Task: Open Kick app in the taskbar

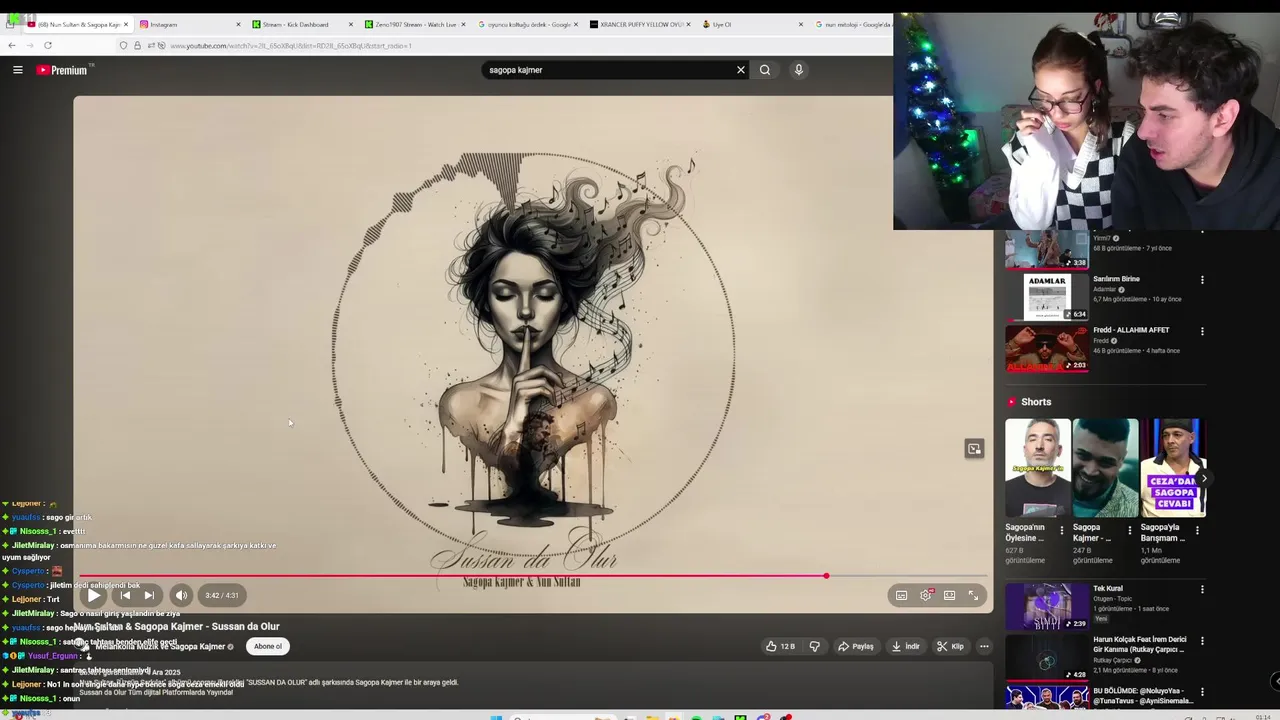Action: point(741,717)
